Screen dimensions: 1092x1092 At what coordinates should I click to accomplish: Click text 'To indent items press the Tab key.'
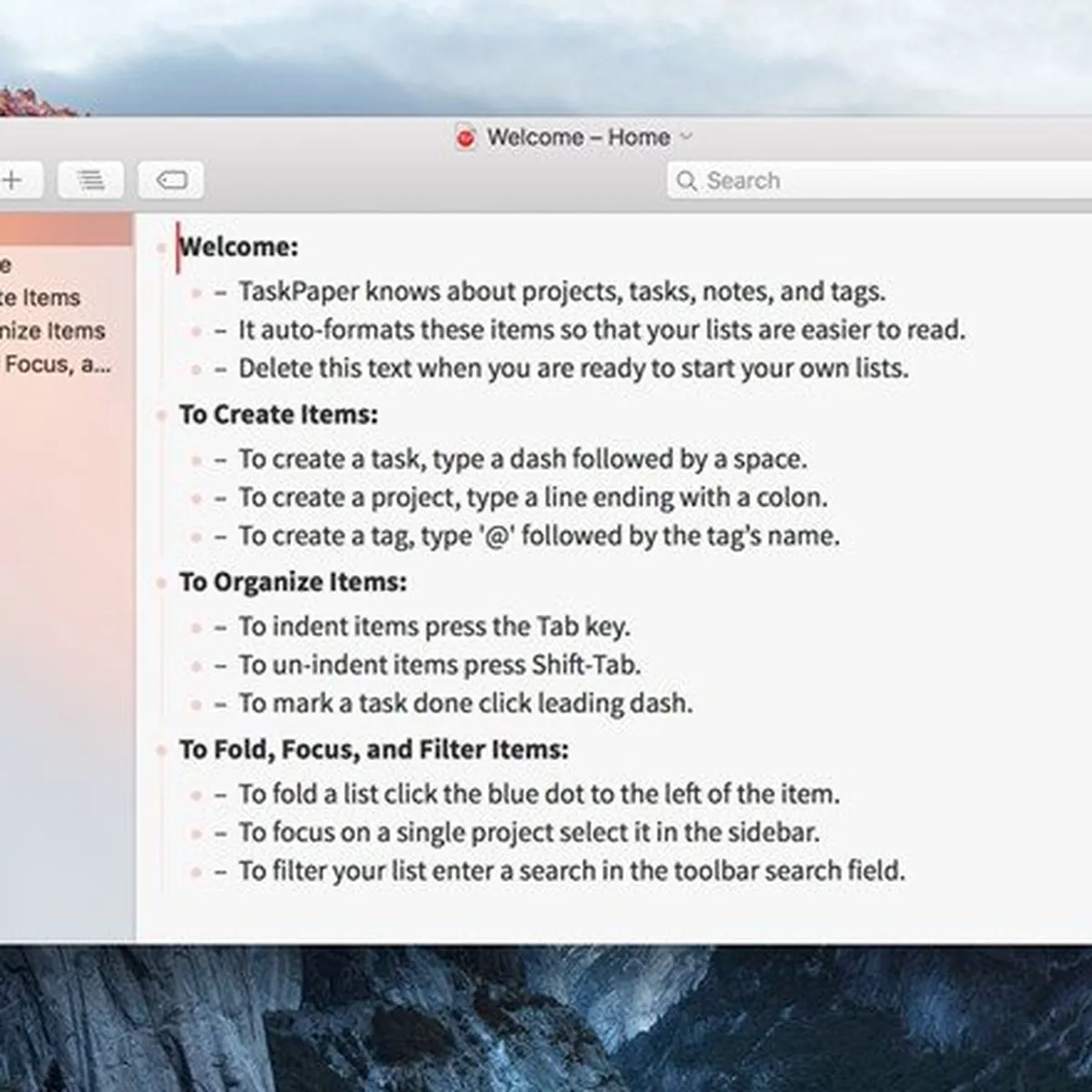click(434, 626)
